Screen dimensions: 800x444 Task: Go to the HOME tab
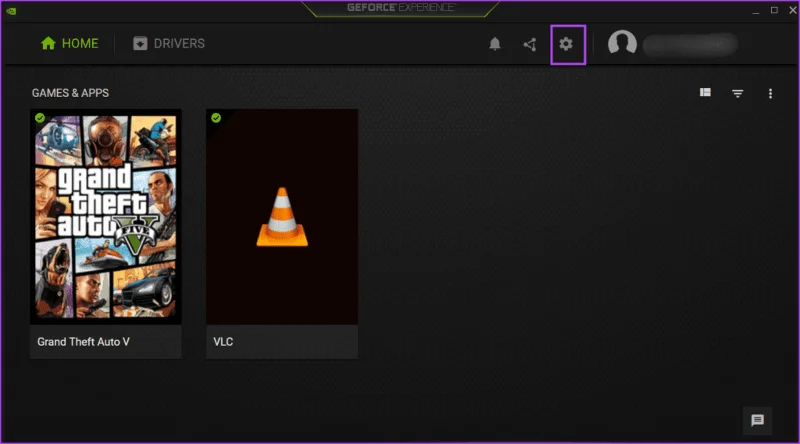[x=69, y=43]
